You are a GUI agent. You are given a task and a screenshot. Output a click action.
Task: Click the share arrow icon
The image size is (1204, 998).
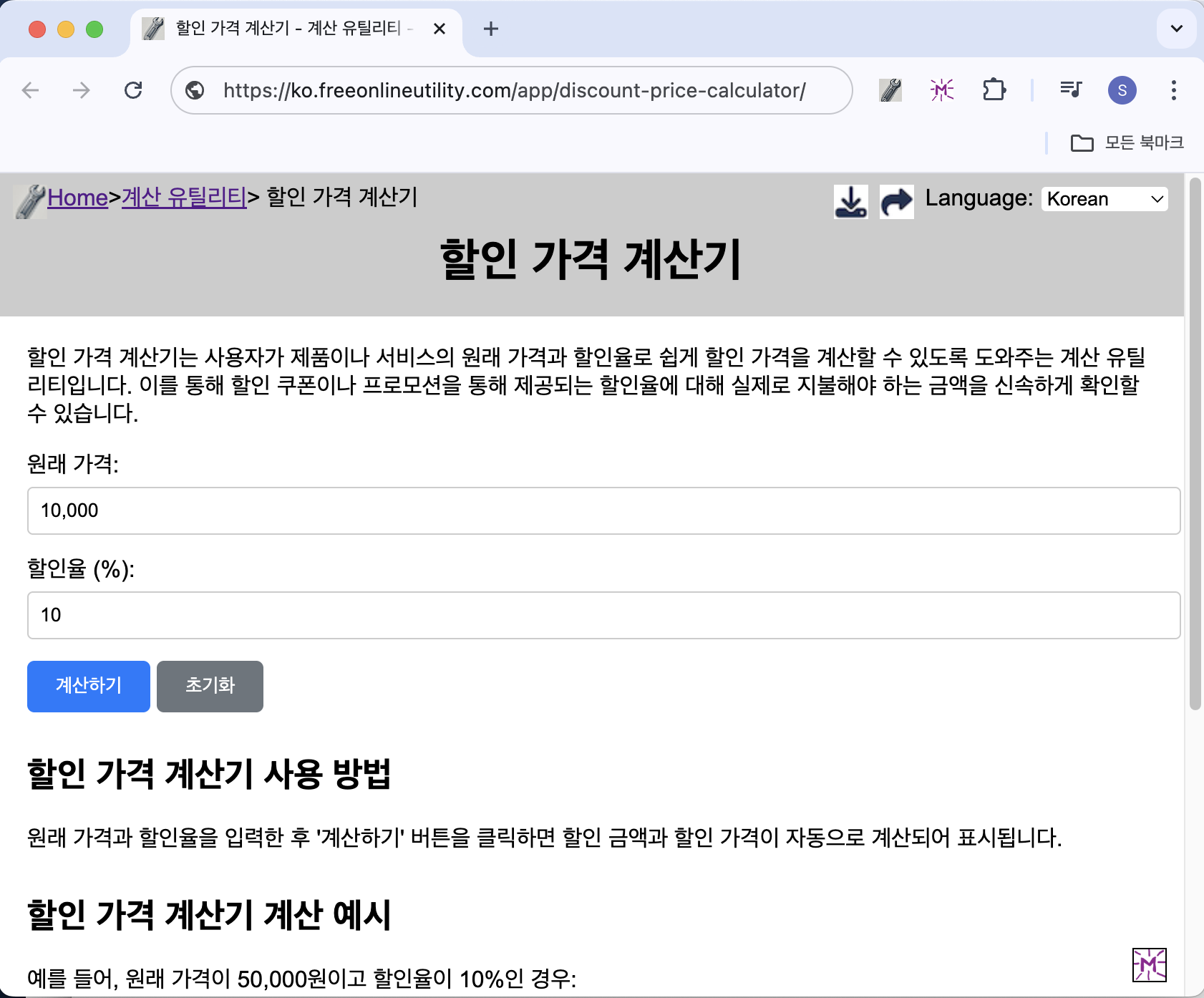896,201
